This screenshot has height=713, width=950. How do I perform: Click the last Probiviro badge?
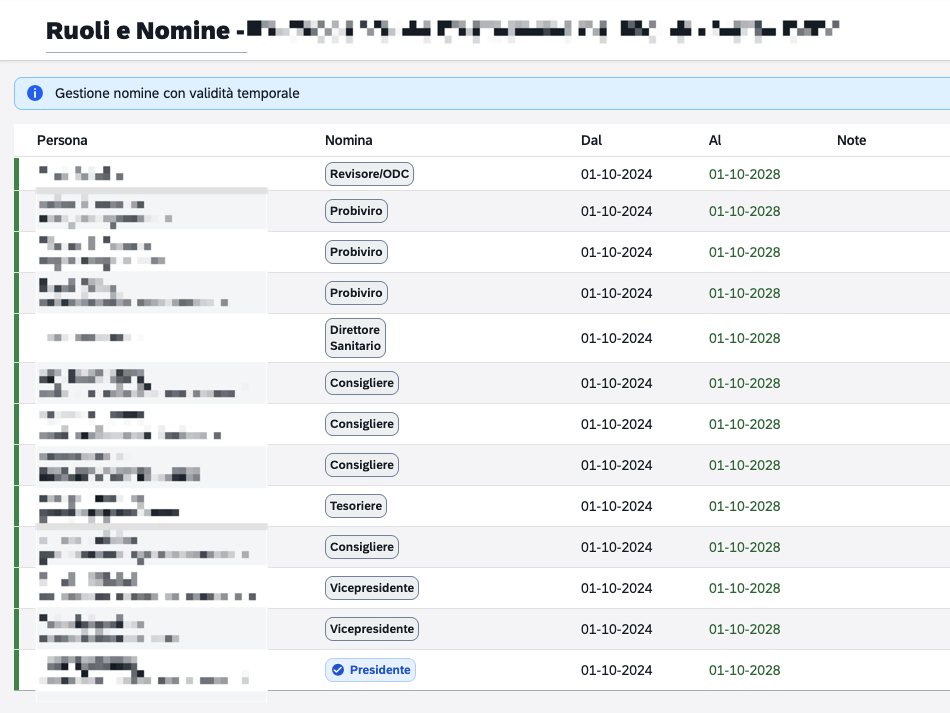(356, 293)
